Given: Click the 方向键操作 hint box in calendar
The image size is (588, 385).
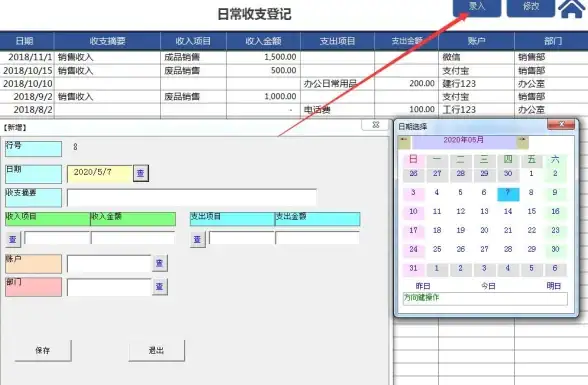Looking at the screenshot, I should click(x=485, y=299).
